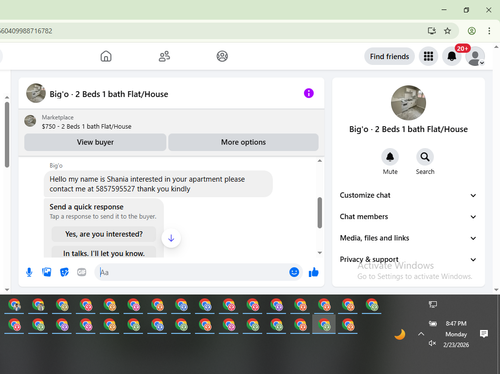The image size is (500, 374).
Task: Attach a photo or file icon
Action: 47,272
